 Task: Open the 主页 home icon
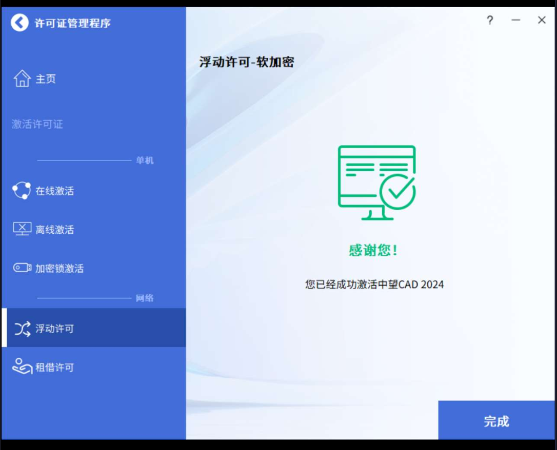point(22,78)
